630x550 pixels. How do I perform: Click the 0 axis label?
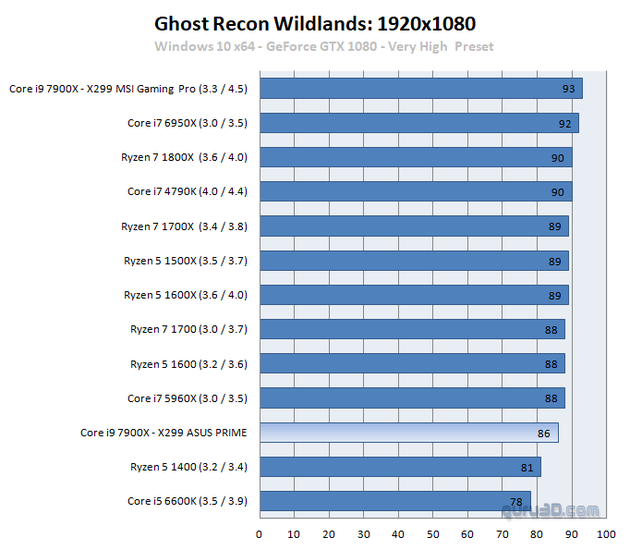[x=259, y=534]
